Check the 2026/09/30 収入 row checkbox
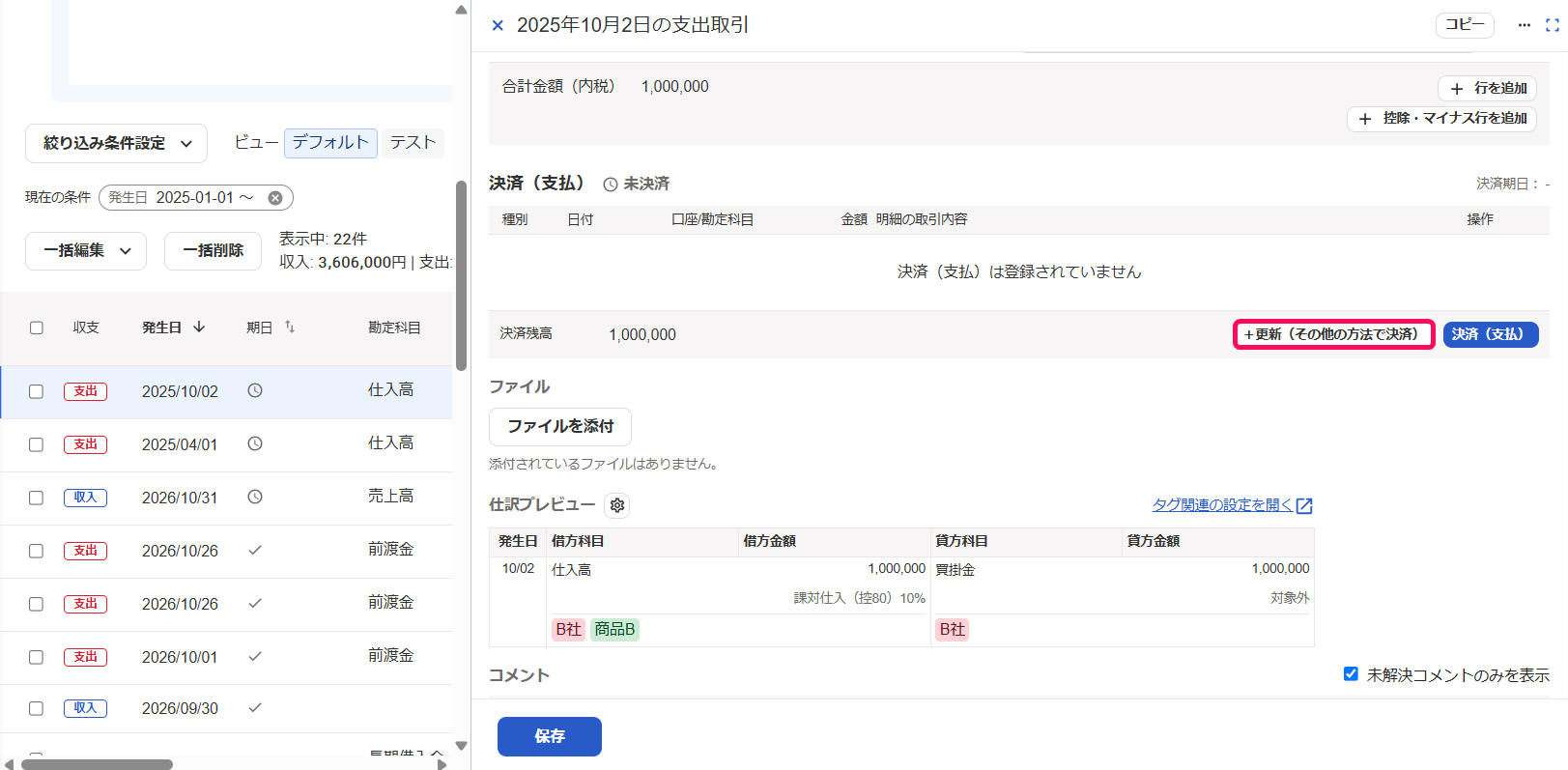This screenshot has width=1568, height=770. [x=37, y=708]
